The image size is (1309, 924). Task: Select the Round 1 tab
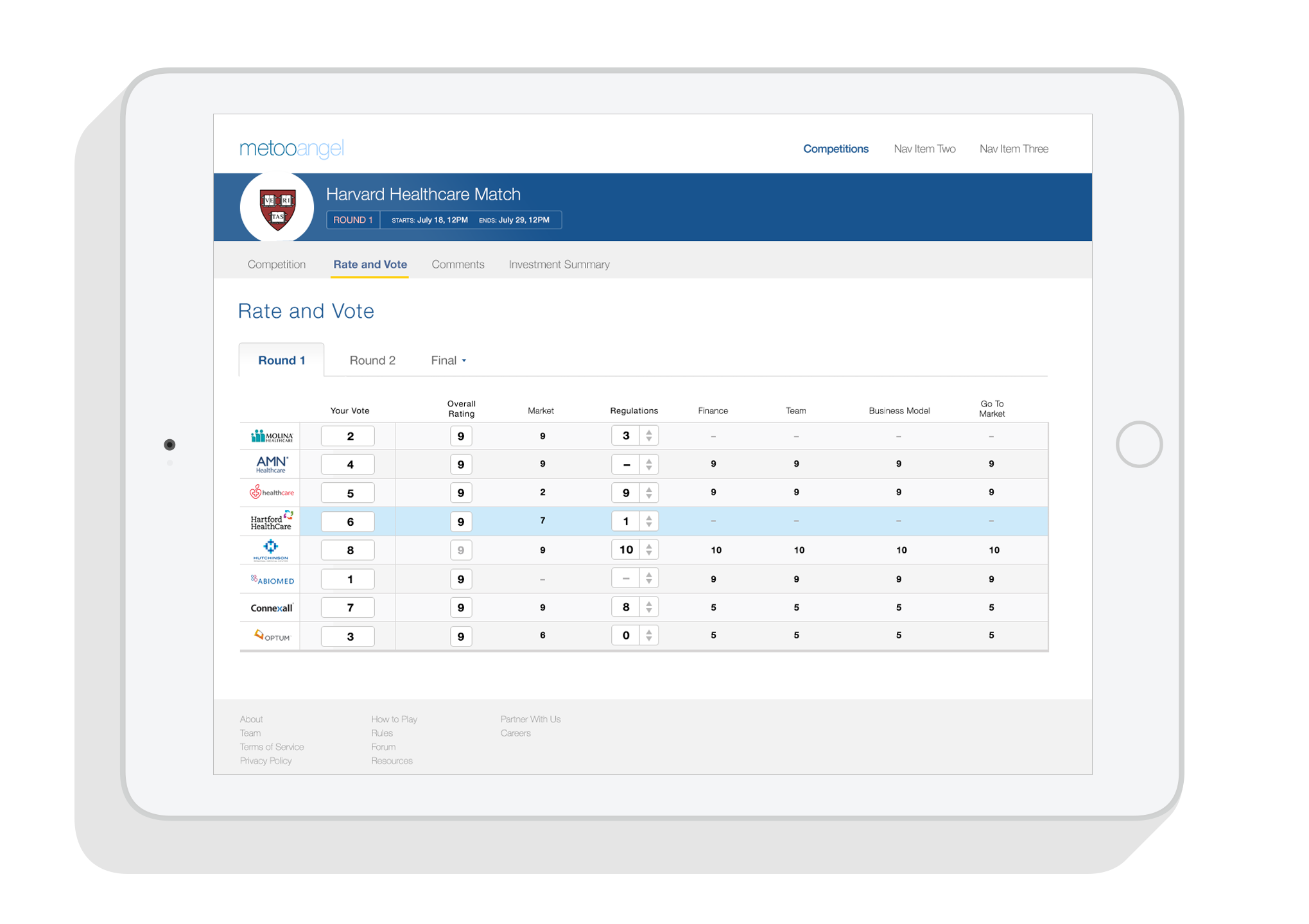[281, 360]
